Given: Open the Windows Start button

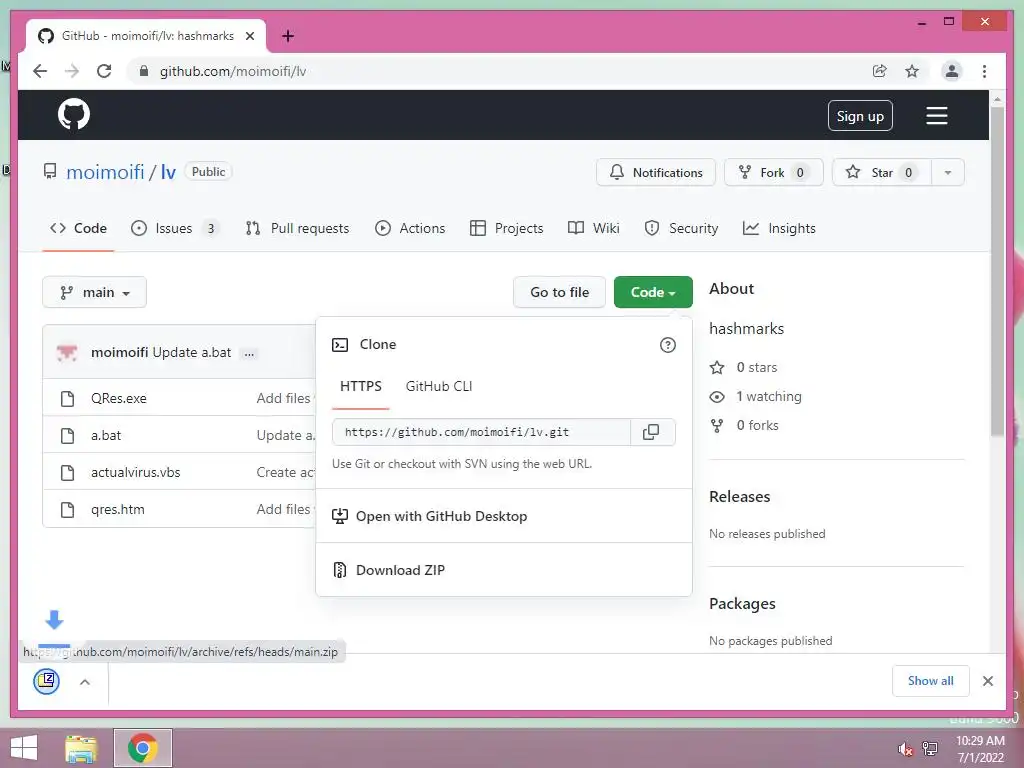Looking at the screenshot, I should [24, 748].
